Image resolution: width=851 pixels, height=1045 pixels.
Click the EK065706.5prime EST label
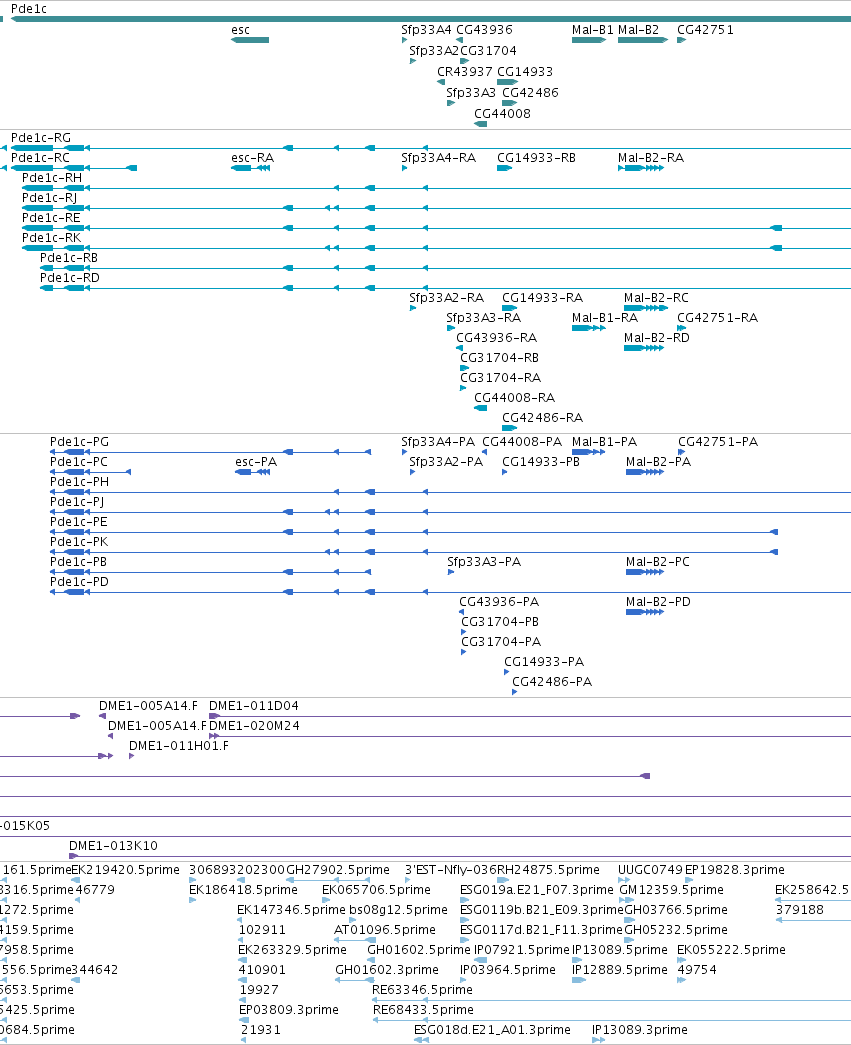(x=377, y=890)
